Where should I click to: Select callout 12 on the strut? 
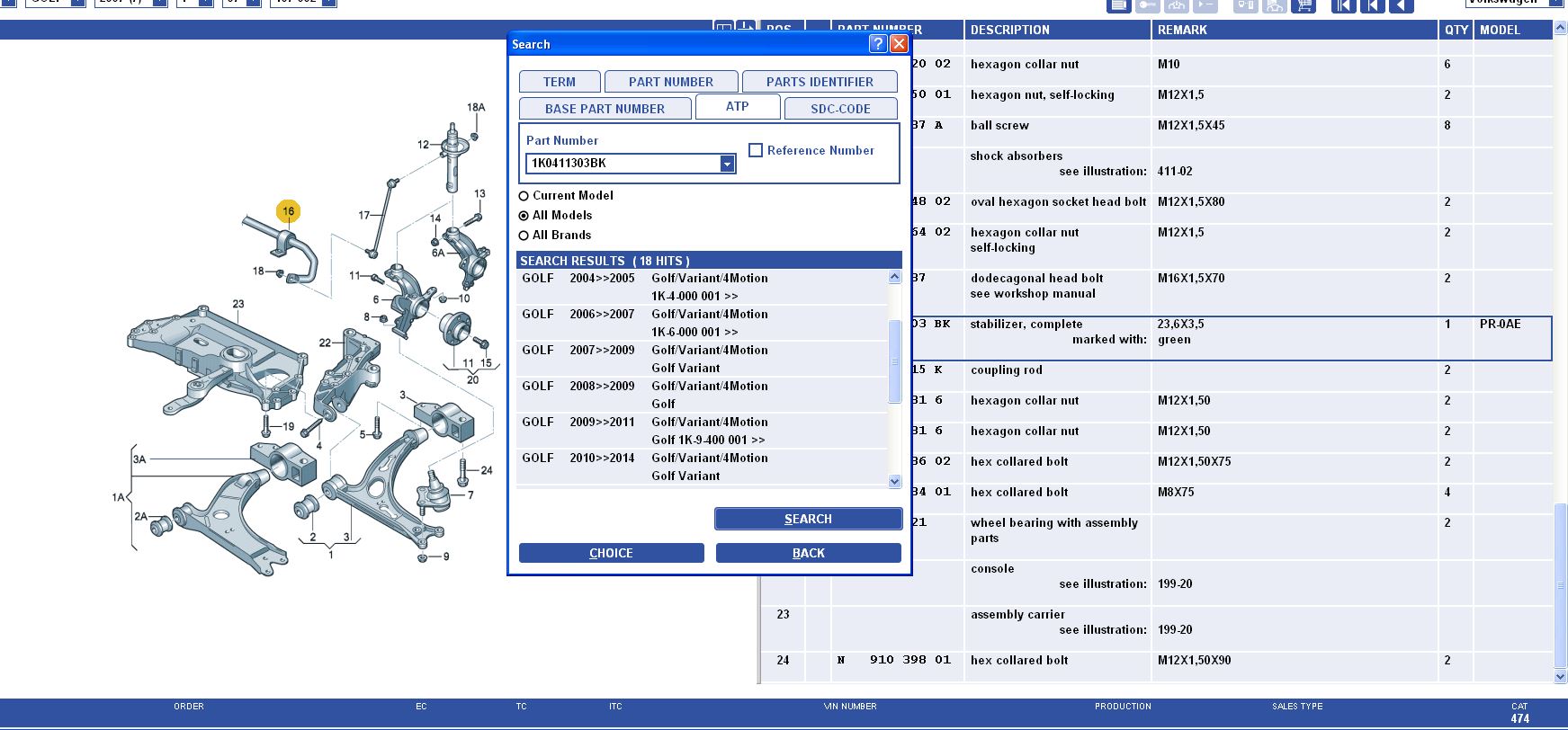(x=424, y=144)
